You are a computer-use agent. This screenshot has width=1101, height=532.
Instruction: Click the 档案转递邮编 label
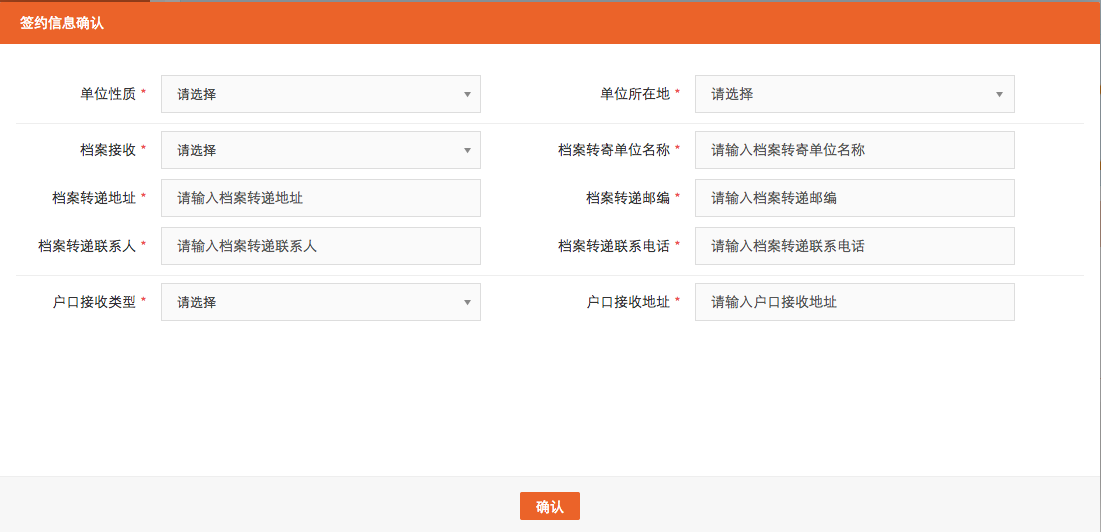coord(627,198)
